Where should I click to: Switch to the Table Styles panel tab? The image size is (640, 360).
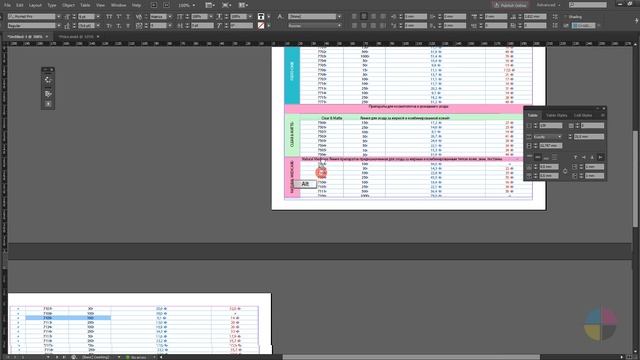(557, 116)
